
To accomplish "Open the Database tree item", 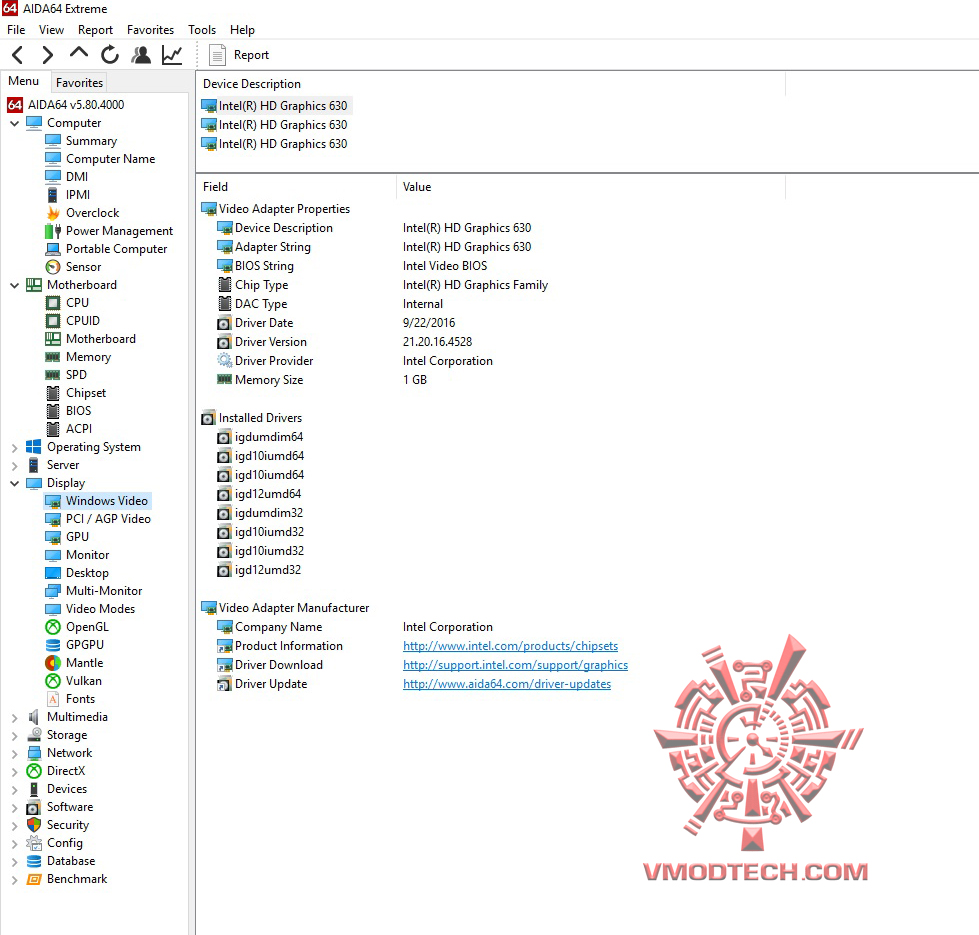I will tap(61, 862).
